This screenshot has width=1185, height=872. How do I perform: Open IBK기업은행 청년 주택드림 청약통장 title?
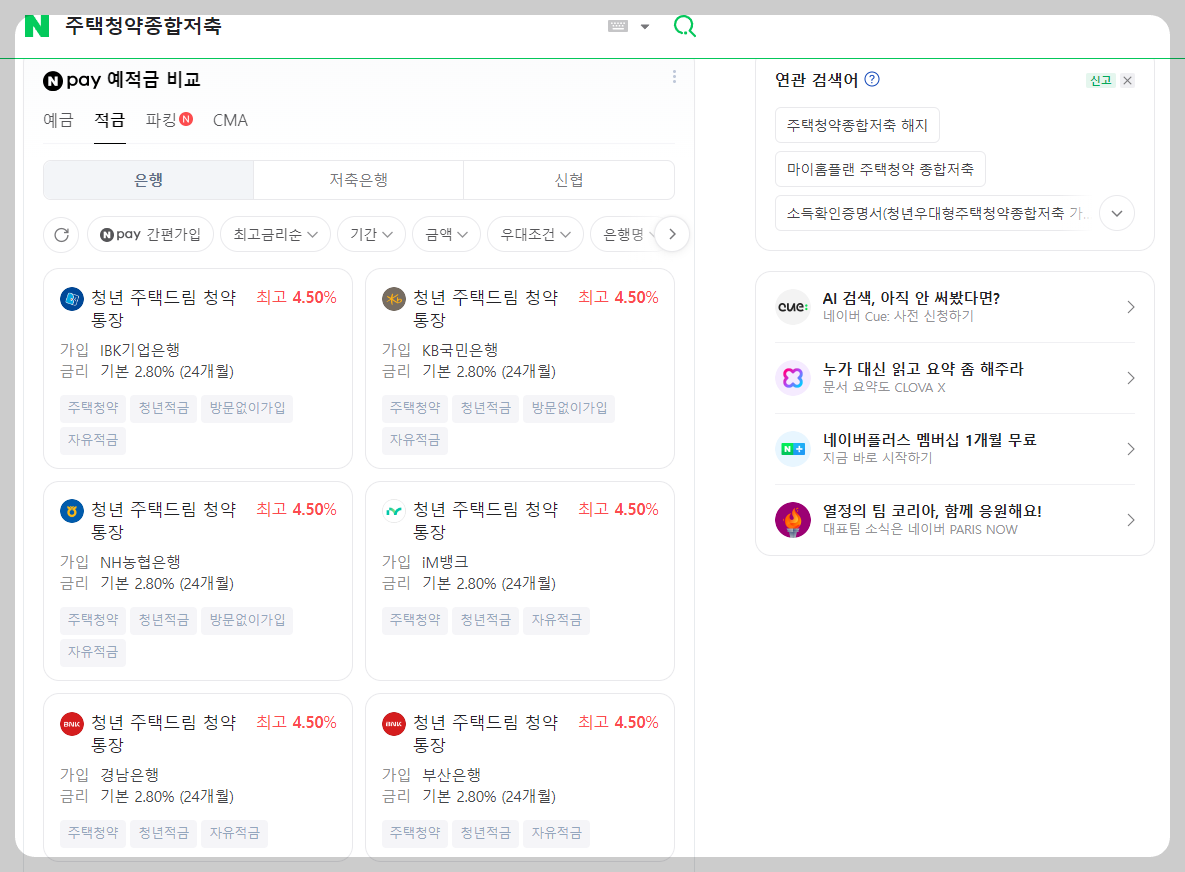point(164,308)
